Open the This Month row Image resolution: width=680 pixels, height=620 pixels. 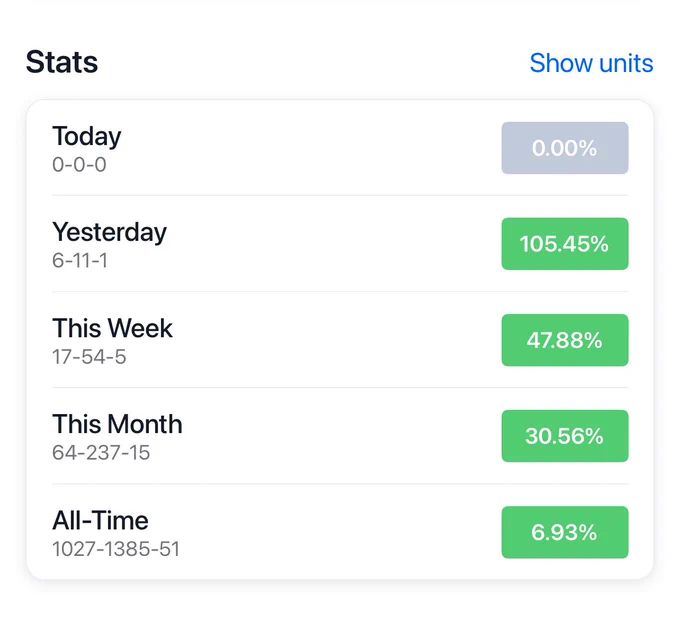point(340,436)
